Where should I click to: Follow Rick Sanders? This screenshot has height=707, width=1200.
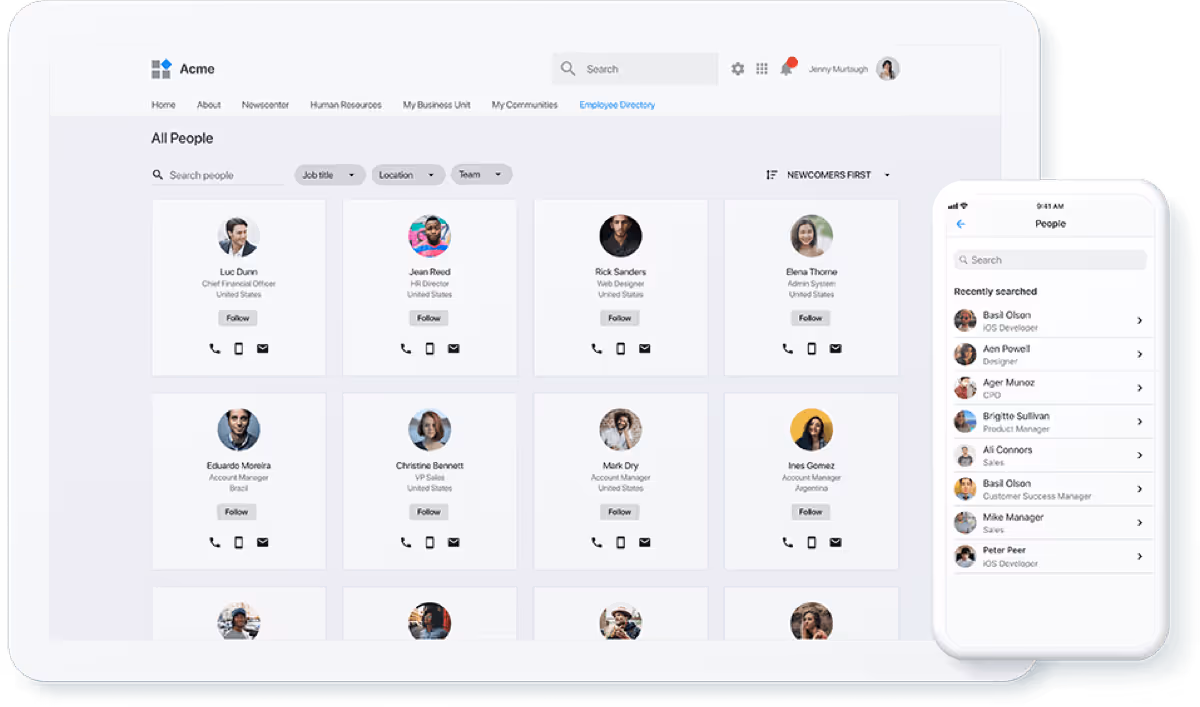pos(620,318)
